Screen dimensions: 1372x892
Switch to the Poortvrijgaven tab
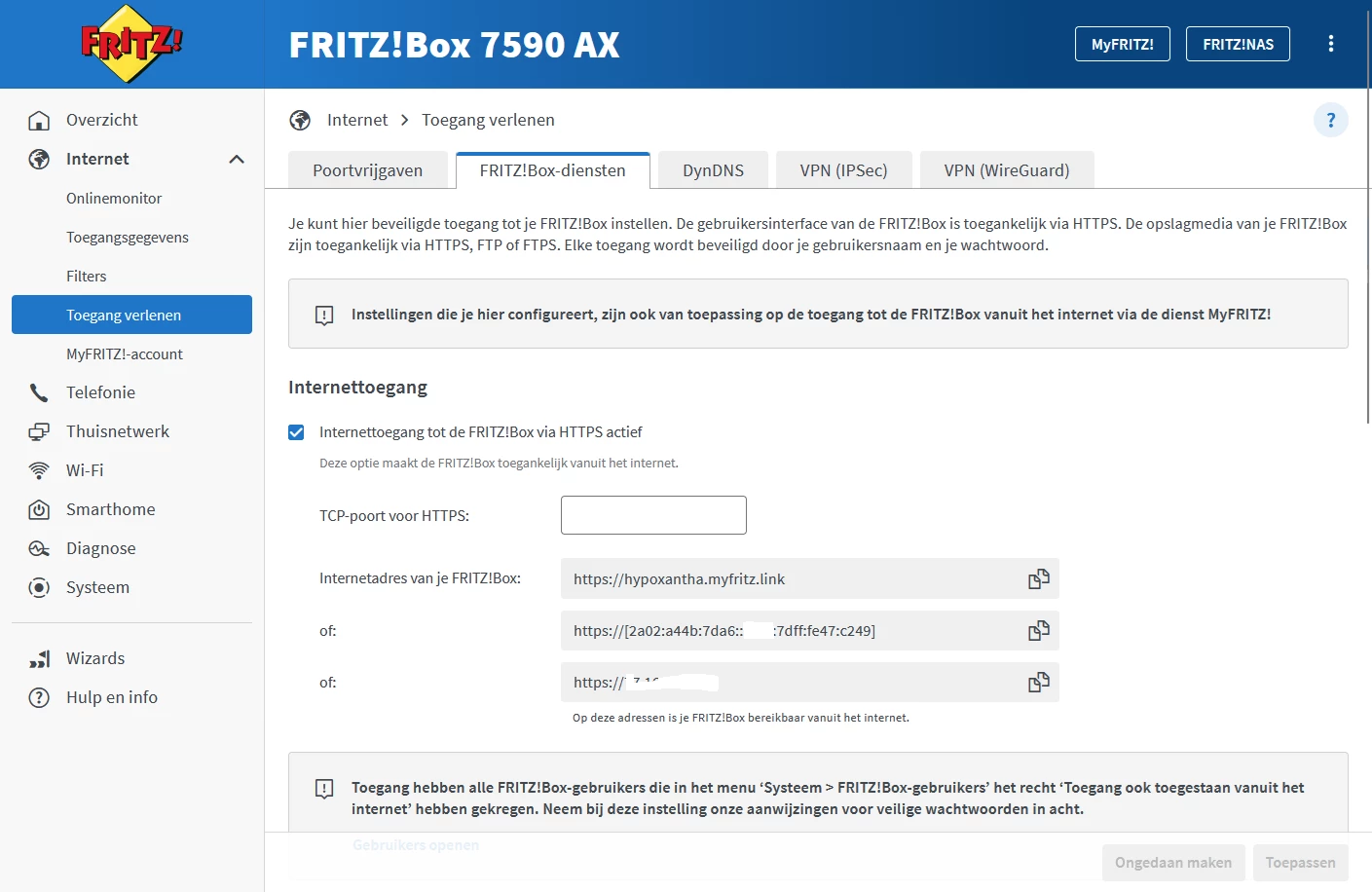coord(368,170)
